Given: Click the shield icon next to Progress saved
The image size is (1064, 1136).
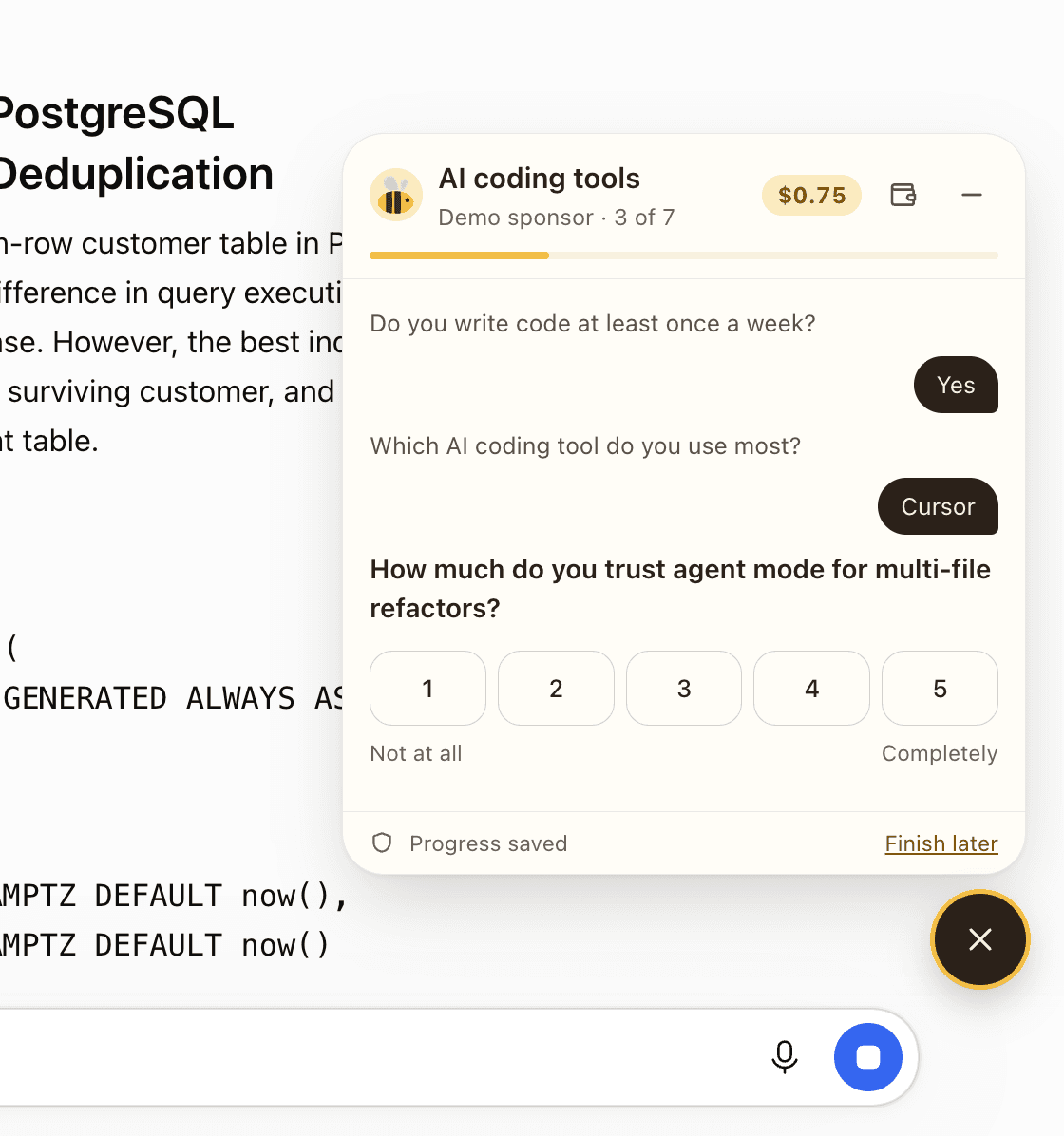Looking at the screenshot, I should (382, 843).
